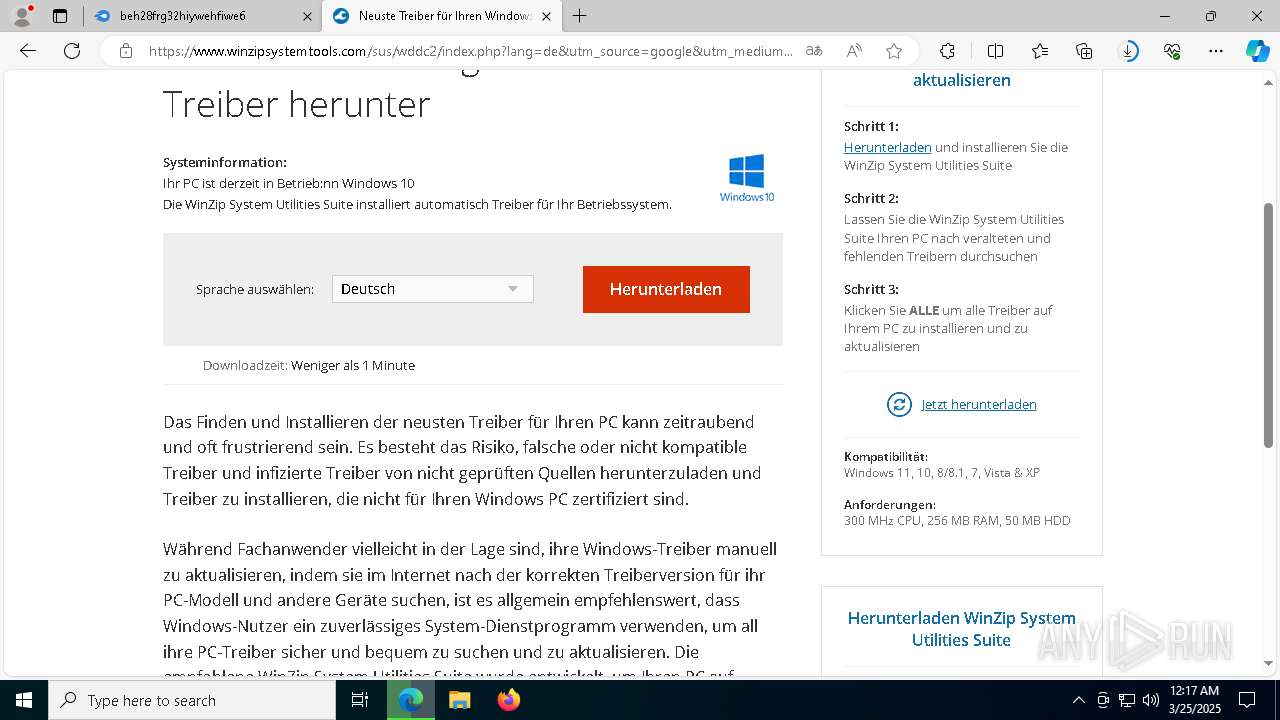This screenshot has height=720, width=1280.
Task: Follow Herunterladen link in Schritt 1
Action: pyautogui.click(x=887, y=147)
